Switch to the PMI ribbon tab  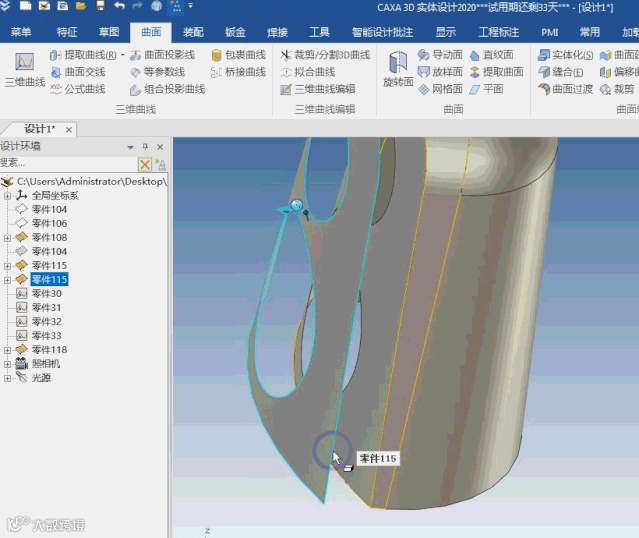[x=550, y=32]
